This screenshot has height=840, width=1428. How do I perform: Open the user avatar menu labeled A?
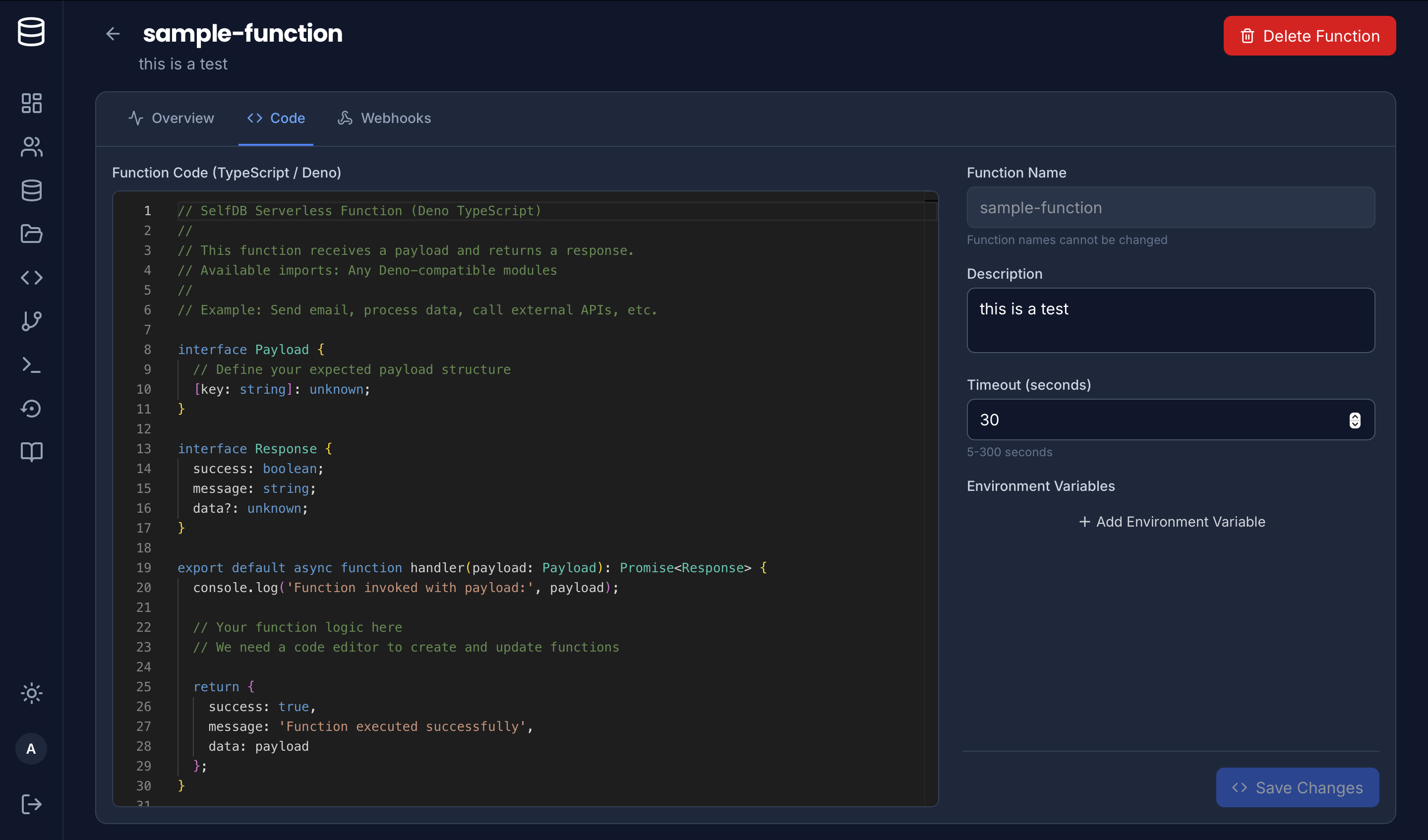[31, 748]
